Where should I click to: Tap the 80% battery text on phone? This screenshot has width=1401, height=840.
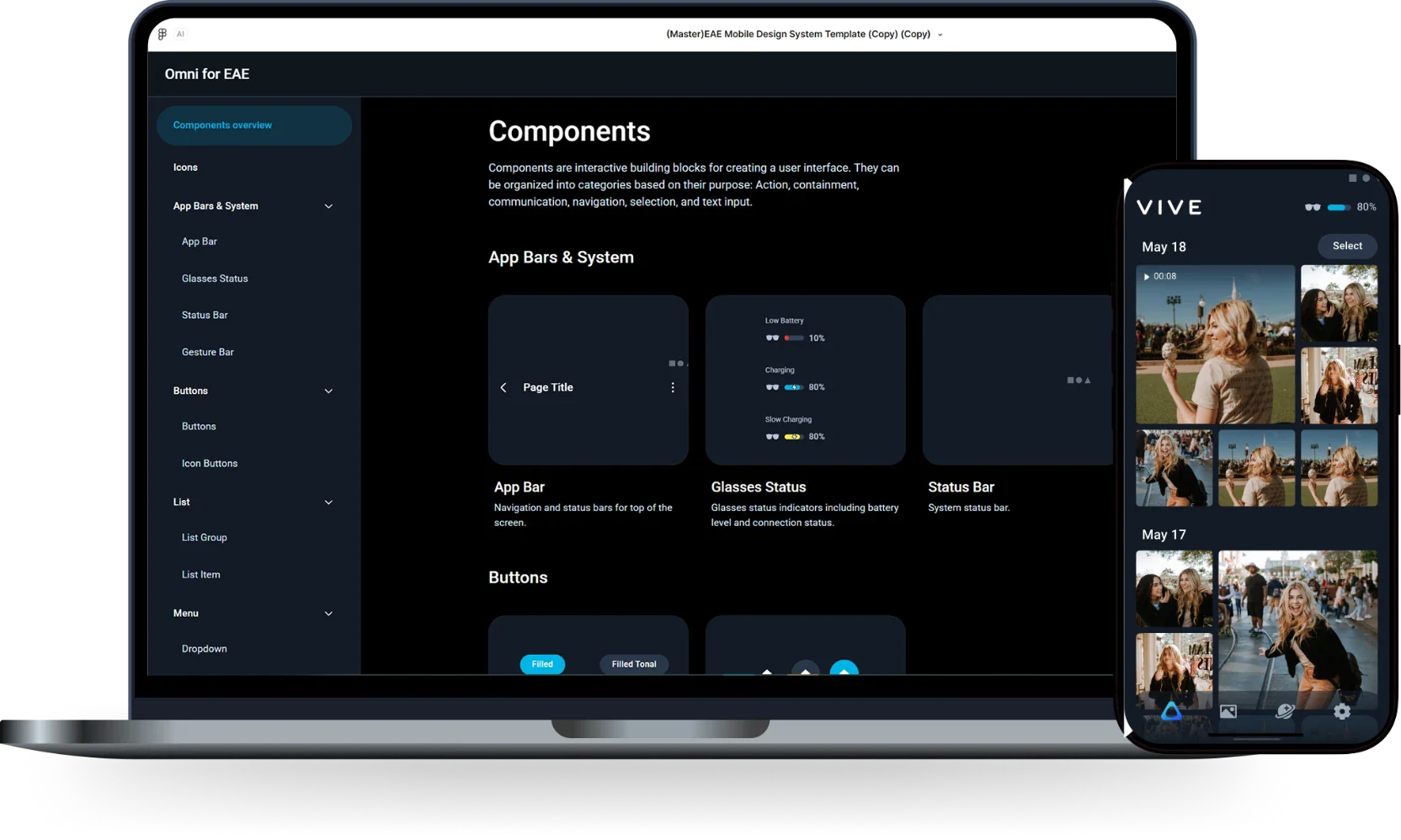tap(1366, 207)
